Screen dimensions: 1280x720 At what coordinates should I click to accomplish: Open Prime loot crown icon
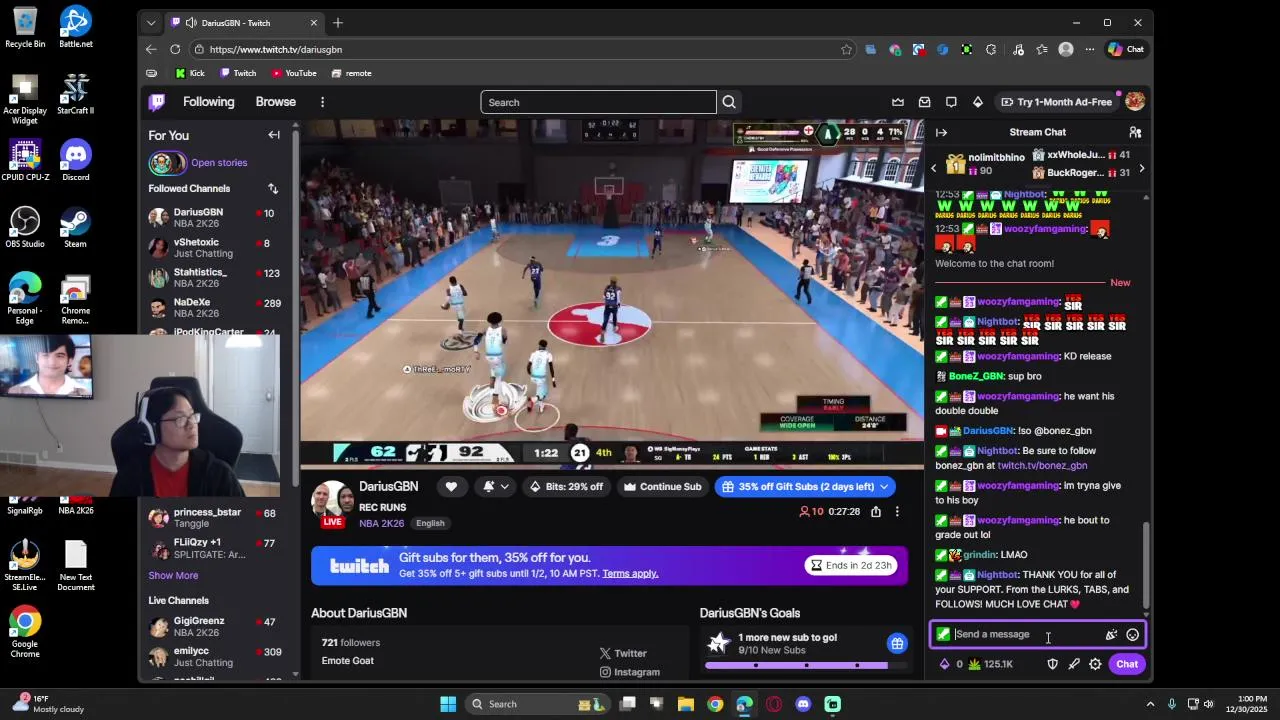click(898, 102)
